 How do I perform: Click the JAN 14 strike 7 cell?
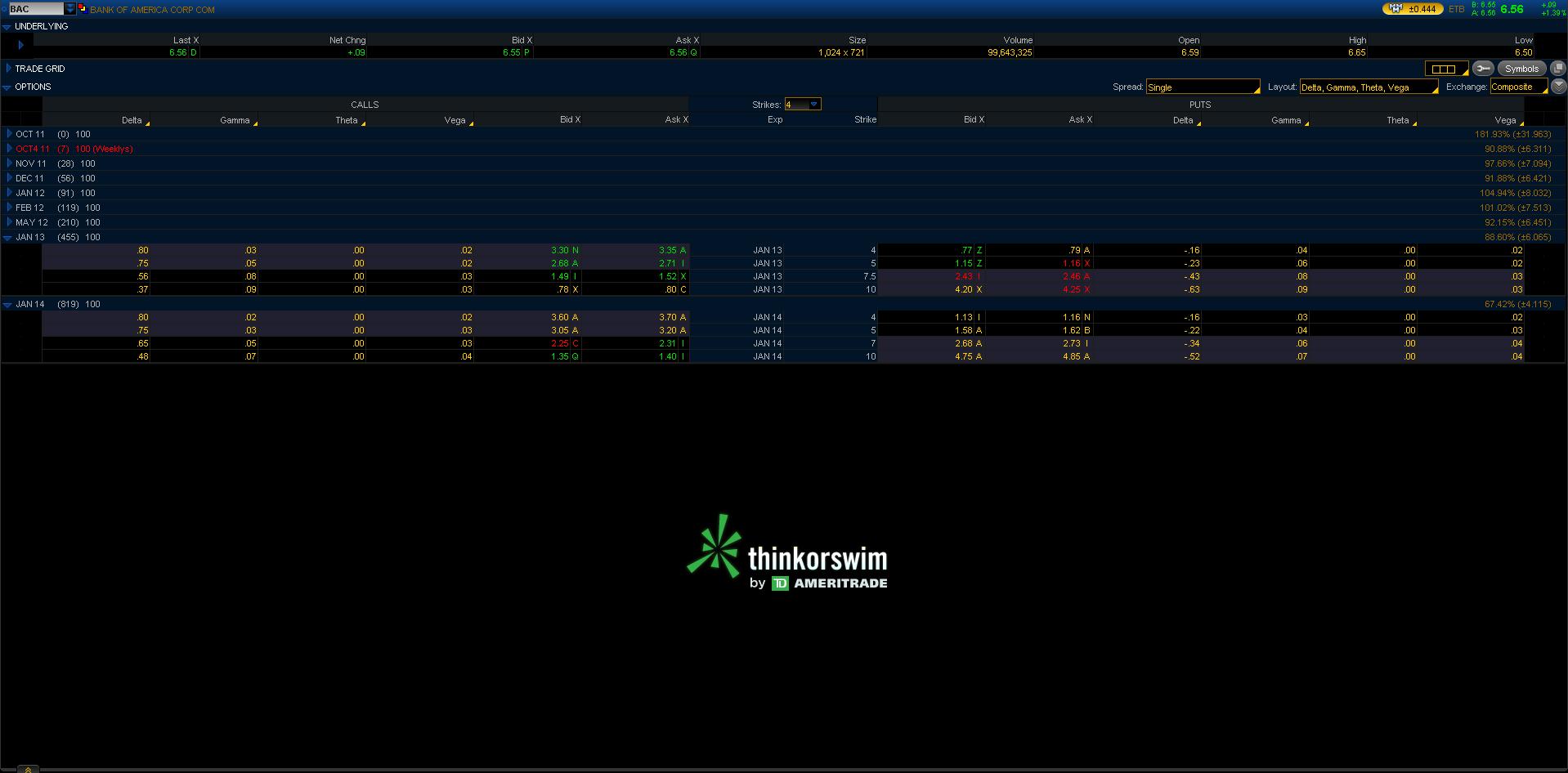[x=873, y=344]
